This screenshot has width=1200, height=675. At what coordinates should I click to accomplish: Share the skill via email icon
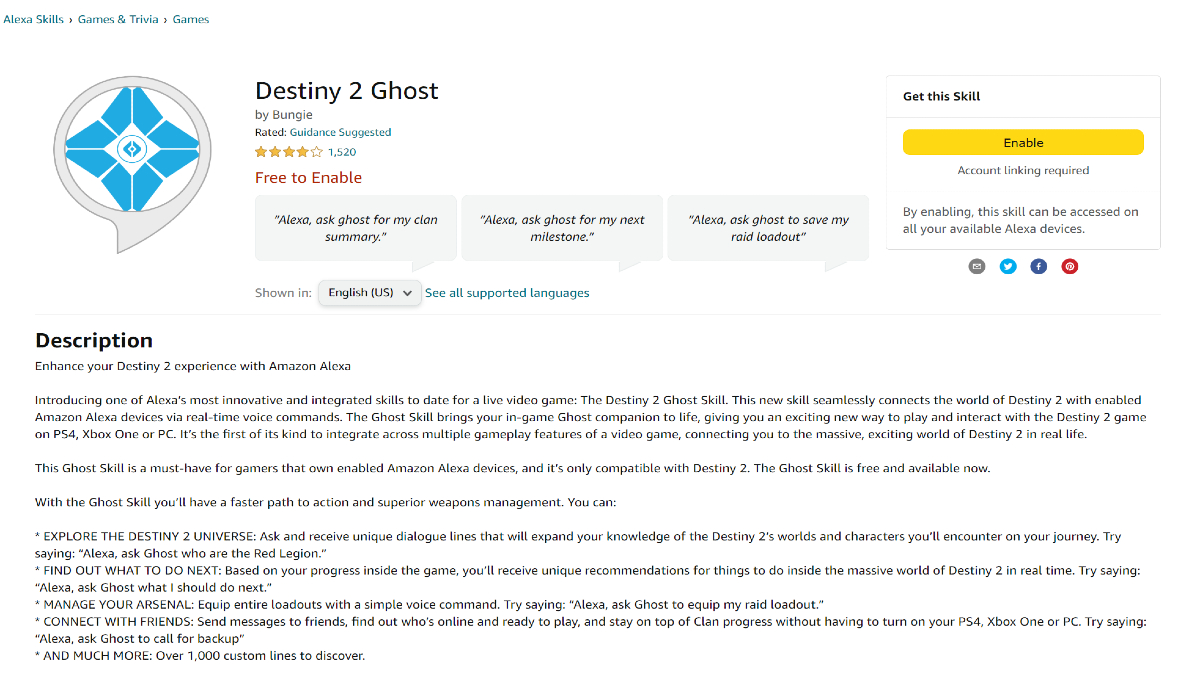[977, 266]
